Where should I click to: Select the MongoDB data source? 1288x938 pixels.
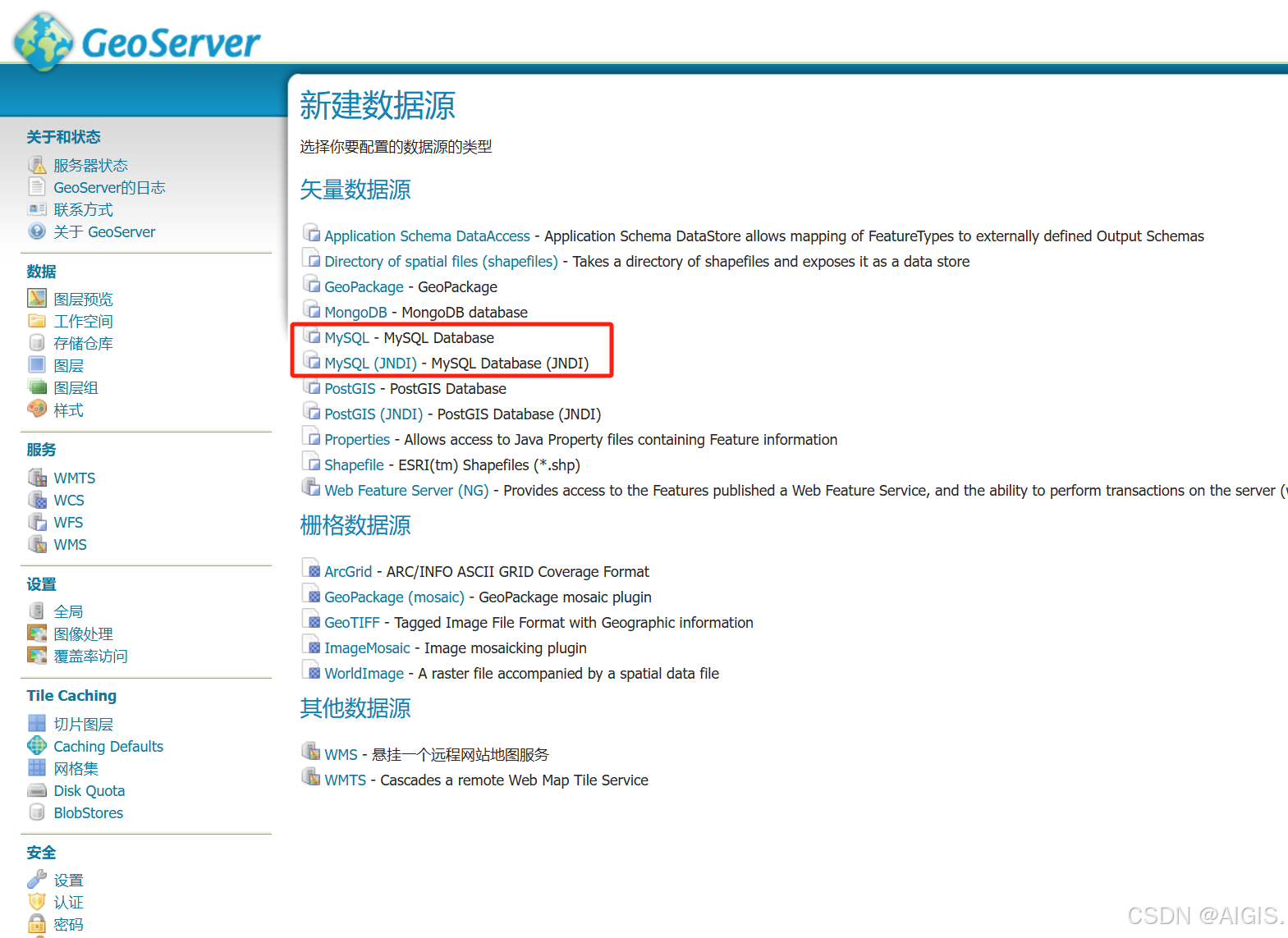point(355,313)
